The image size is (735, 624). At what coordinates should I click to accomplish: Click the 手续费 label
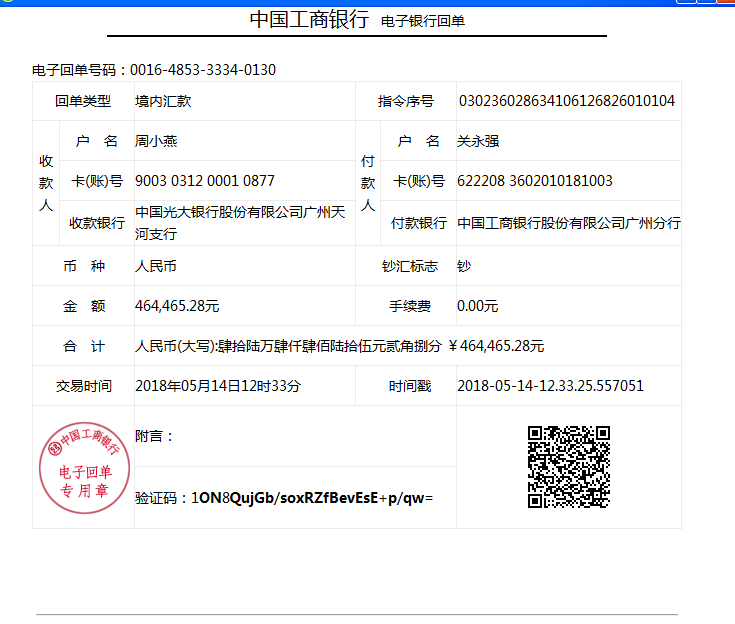(410, 306)
